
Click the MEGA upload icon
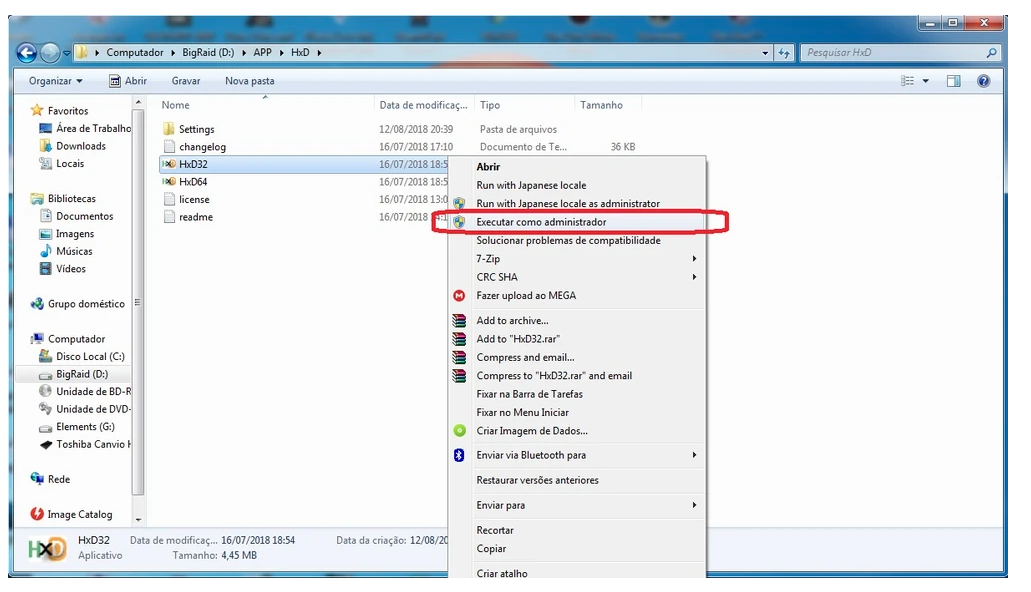tap(459, 296)
